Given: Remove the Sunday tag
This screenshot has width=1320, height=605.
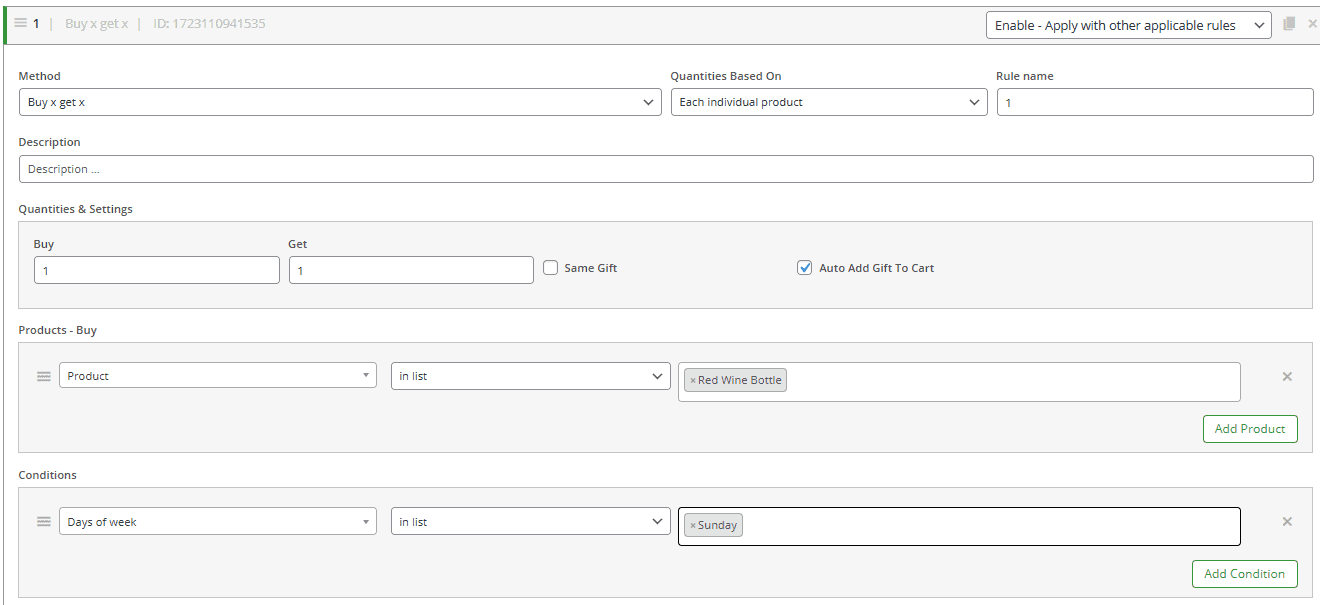Looking at the screenshot, I should pyautogui.click(x=693, y=526).
